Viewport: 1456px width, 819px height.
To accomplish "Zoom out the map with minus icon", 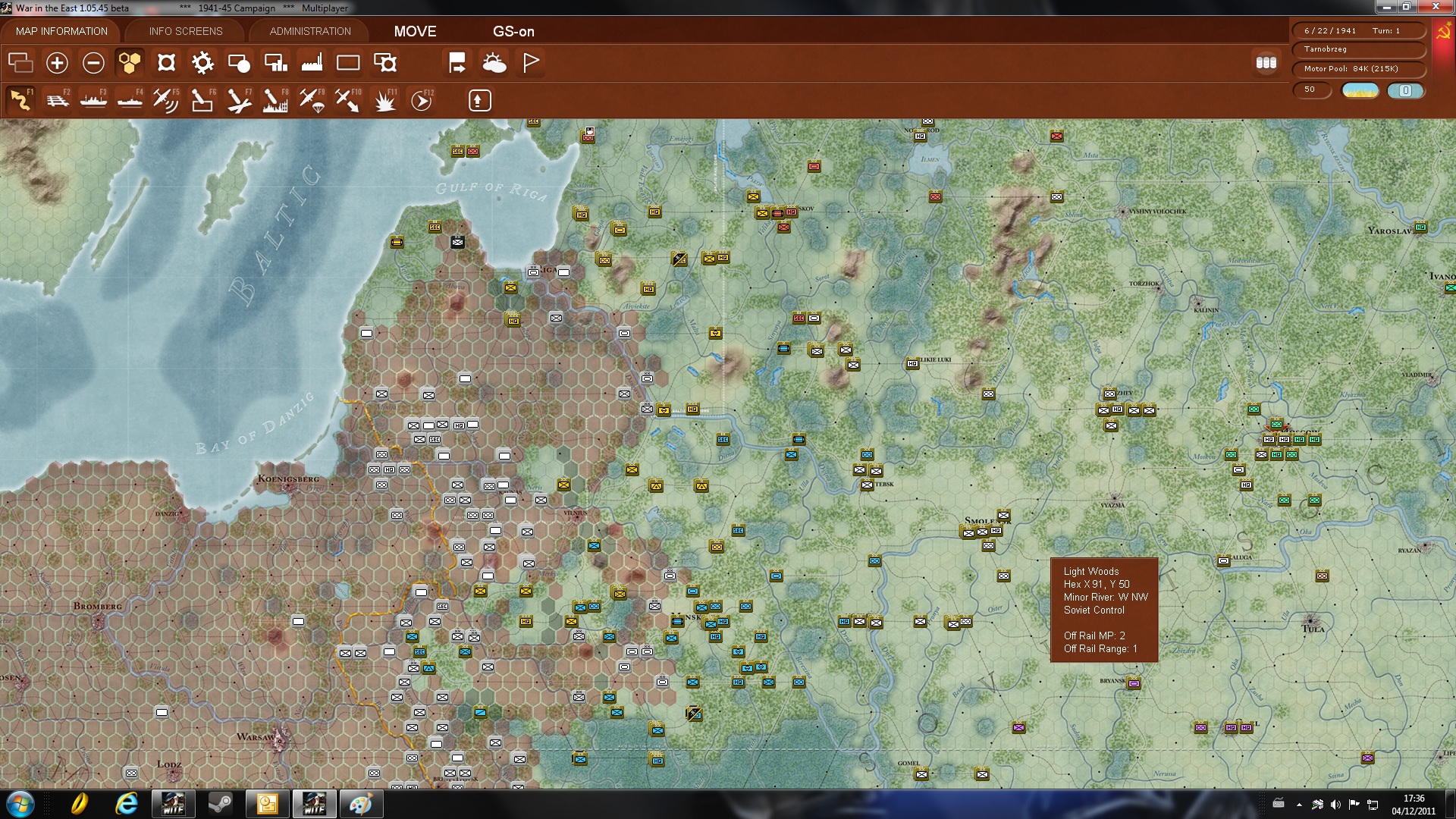I will pos(93,63).
